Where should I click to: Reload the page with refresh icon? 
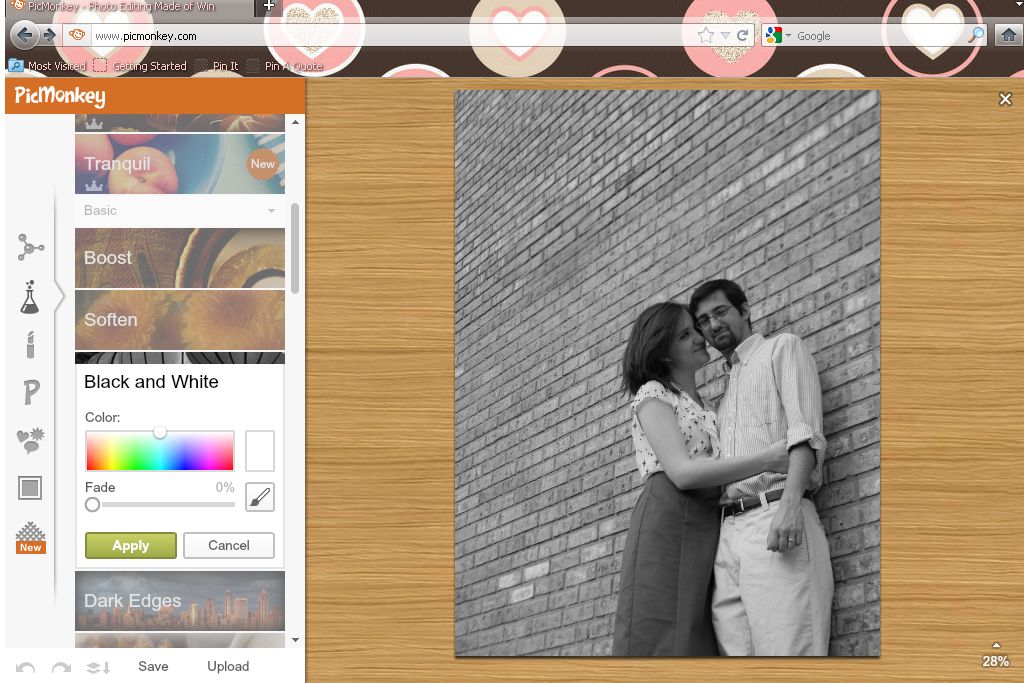pos(743,35)
